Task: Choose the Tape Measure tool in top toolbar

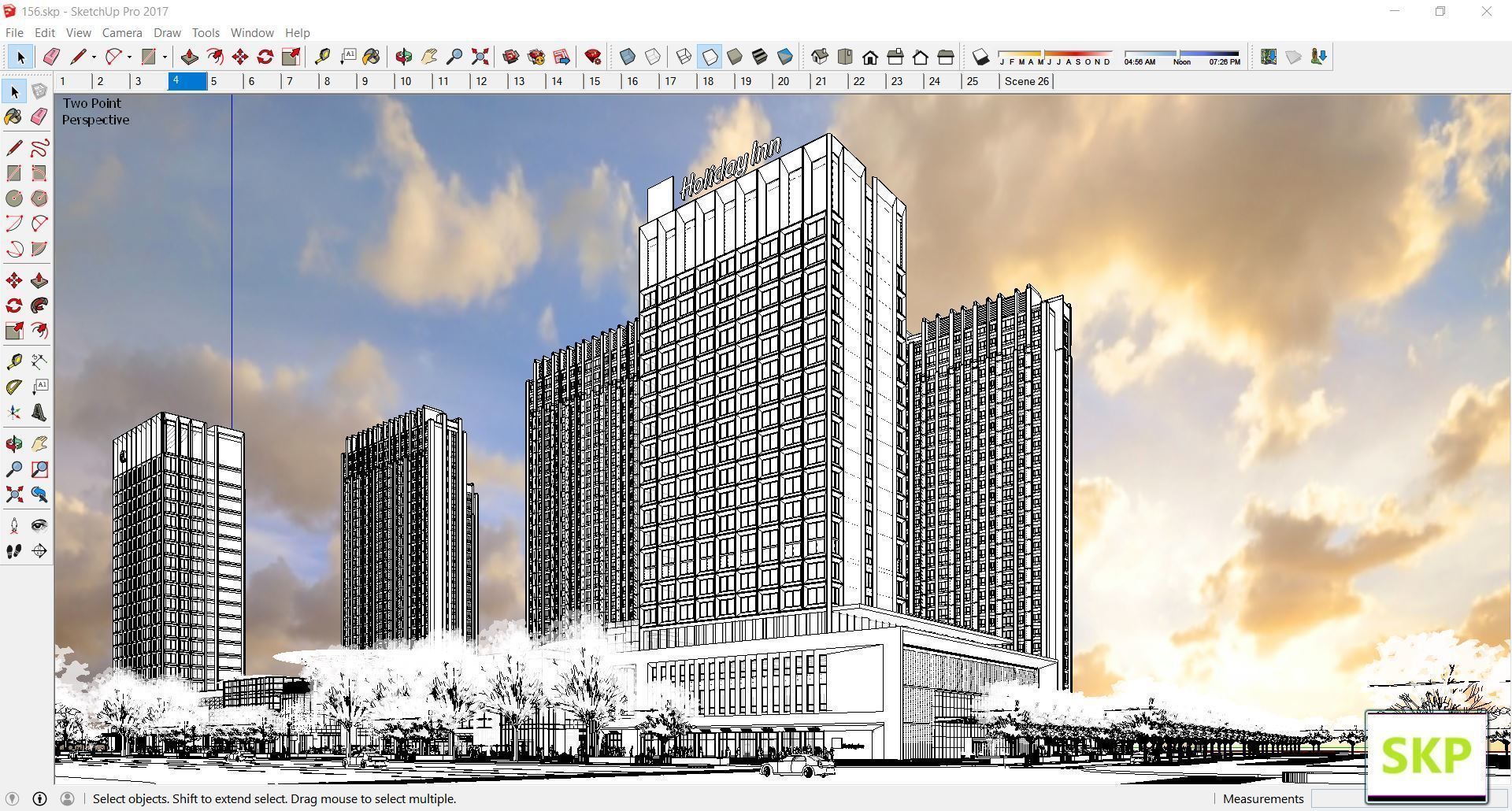Action: coord(322,57)
